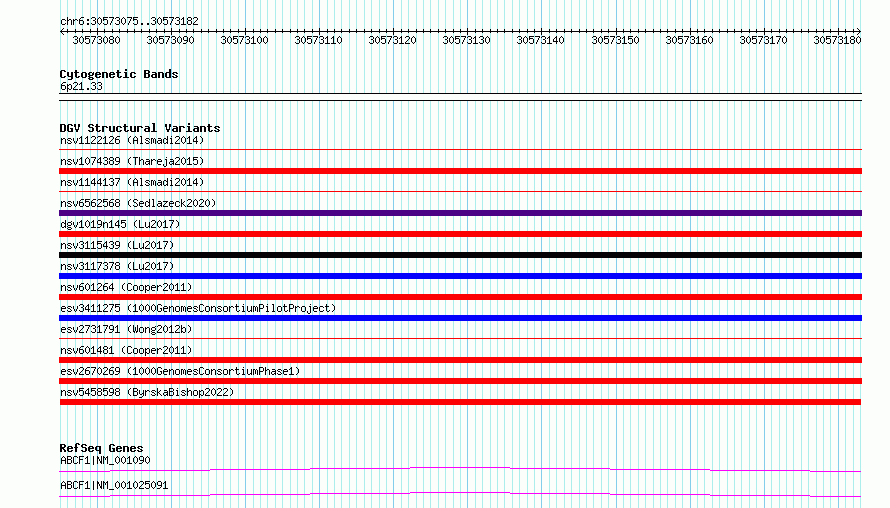This screenshot has width=890, height=508.
Task: Click the chr6:30573075..30573182 coordinate label
Action: 129,21
